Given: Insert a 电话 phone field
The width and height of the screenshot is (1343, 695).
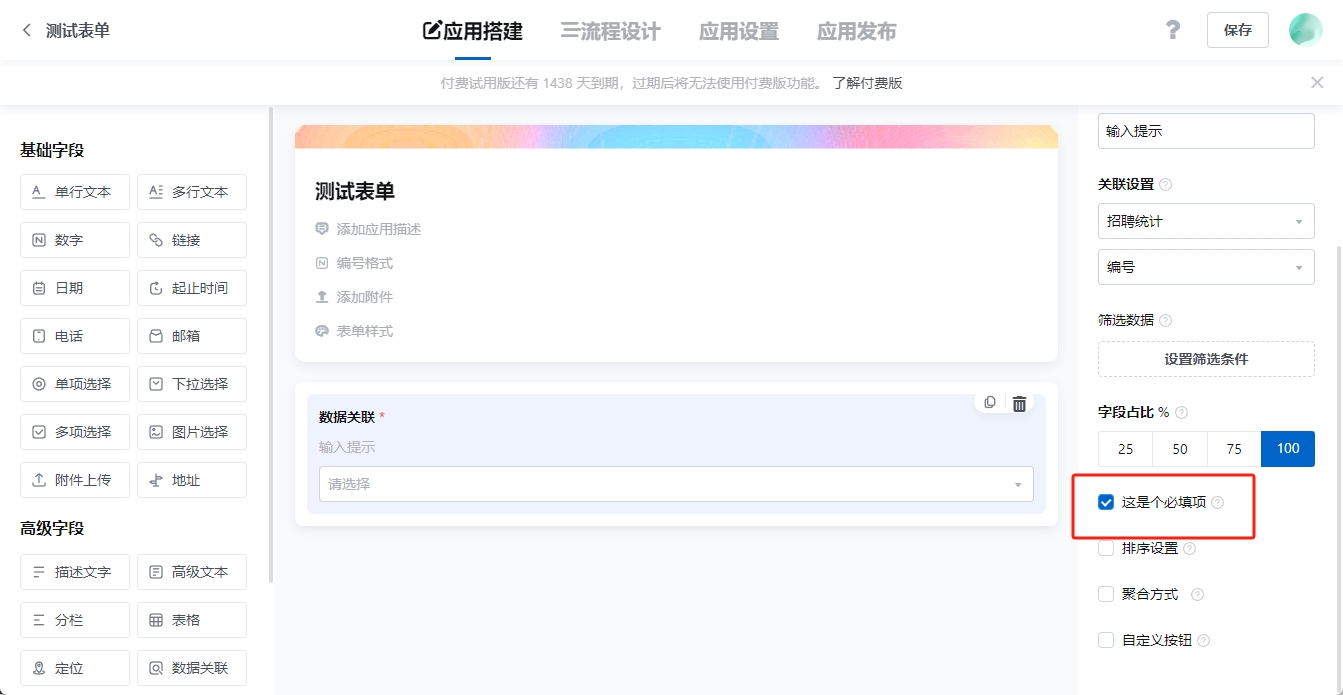Looking at the screenshot, I should (x=74, y=335).
